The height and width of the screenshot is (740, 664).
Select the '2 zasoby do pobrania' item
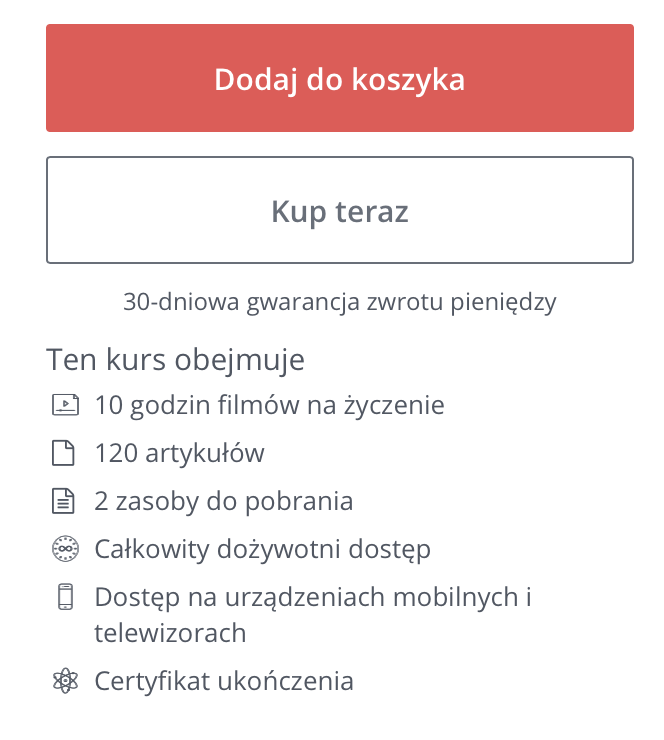[223, 501]
